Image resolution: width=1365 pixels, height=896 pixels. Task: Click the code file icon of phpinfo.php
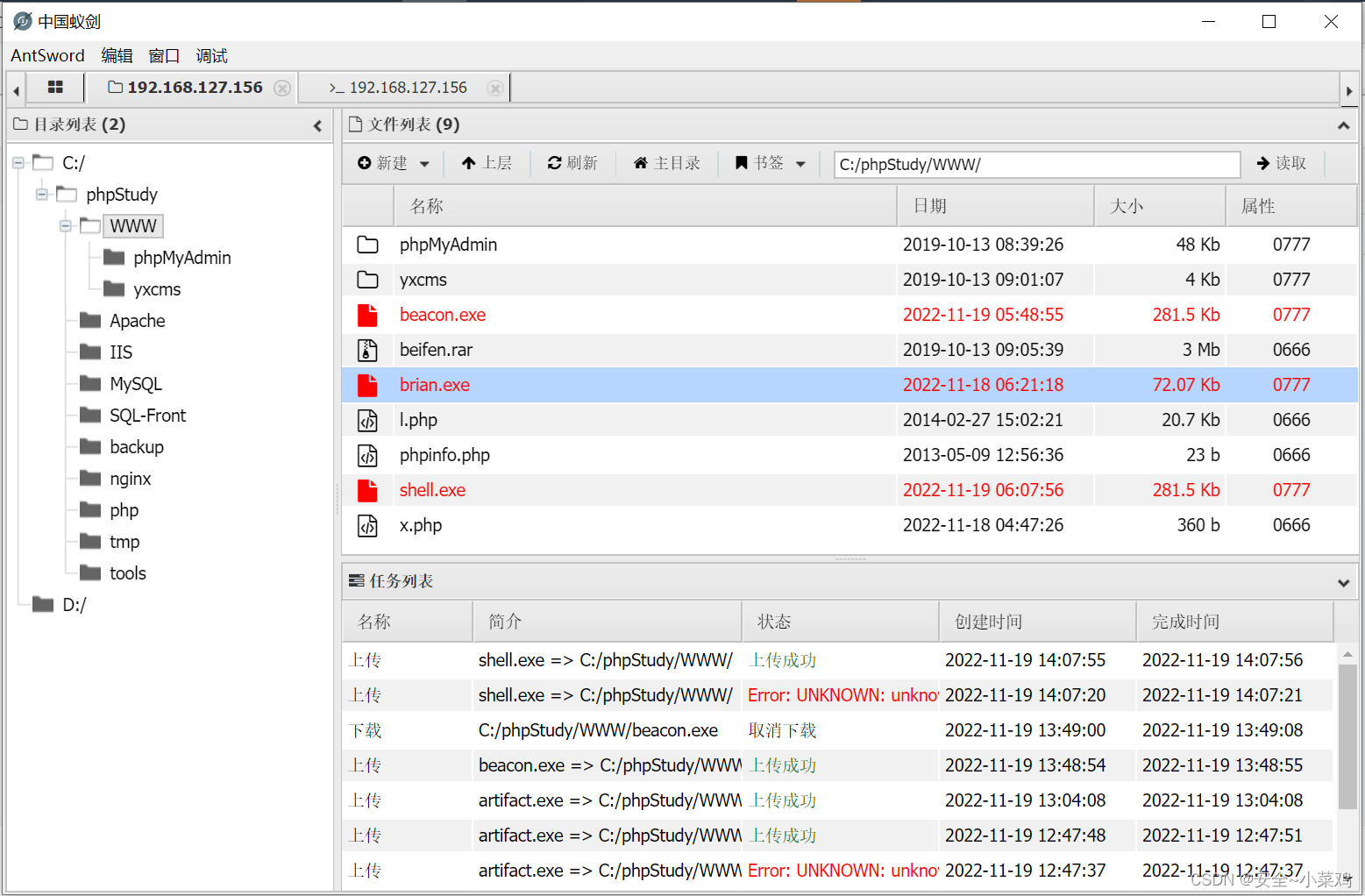367,455
